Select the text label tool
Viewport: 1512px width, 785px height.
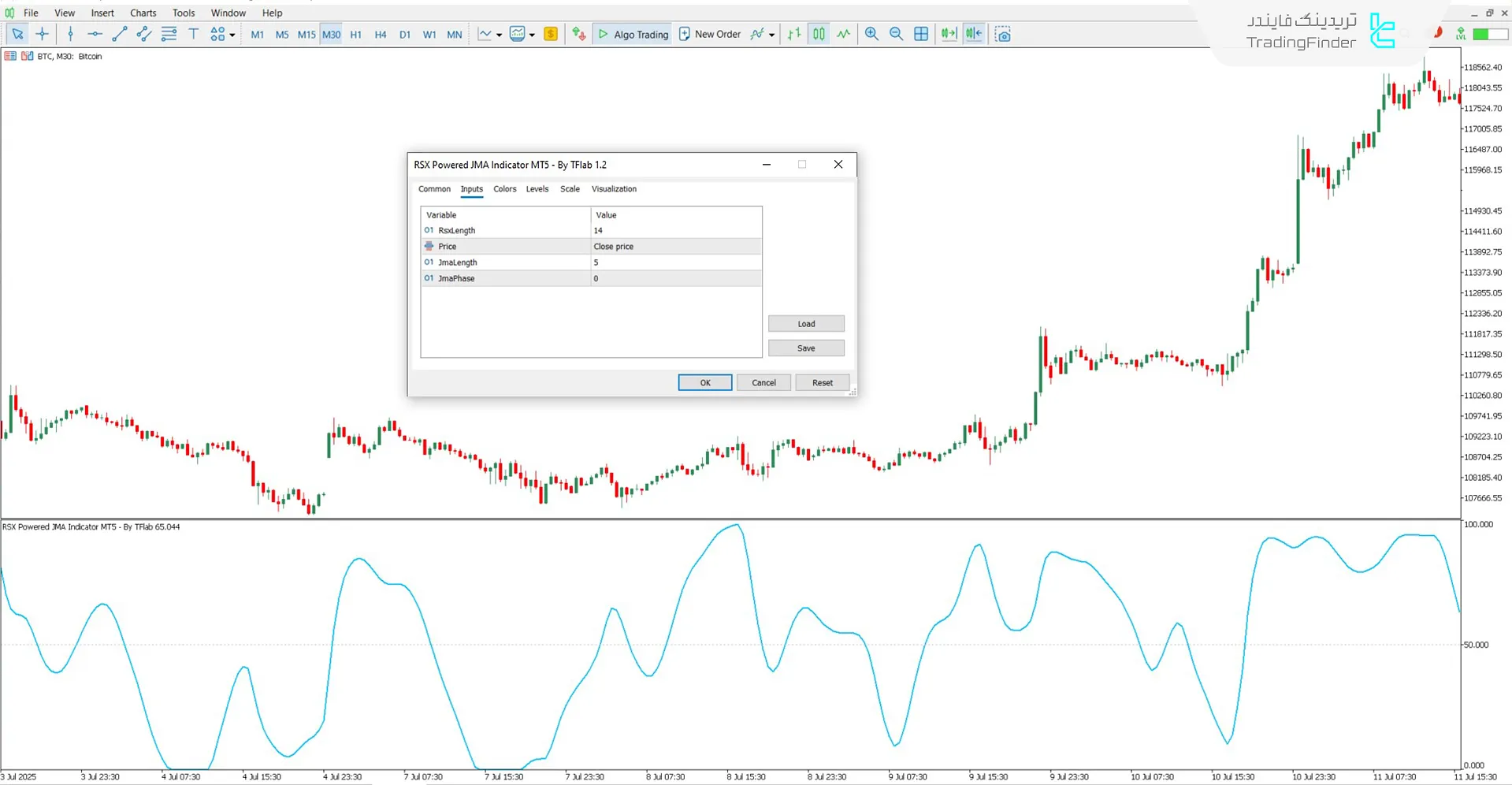click(x=193, y=34)
